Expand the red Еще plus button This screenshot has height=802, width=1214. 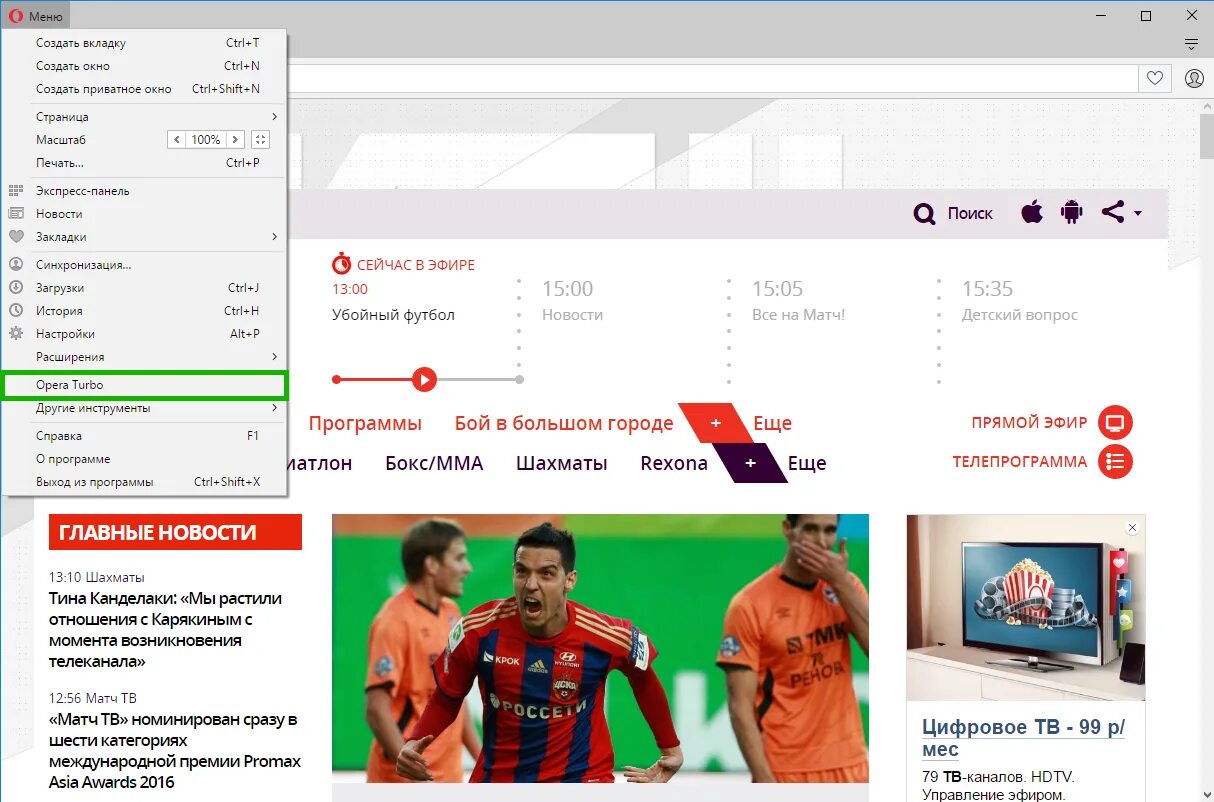tap(715, 423)
